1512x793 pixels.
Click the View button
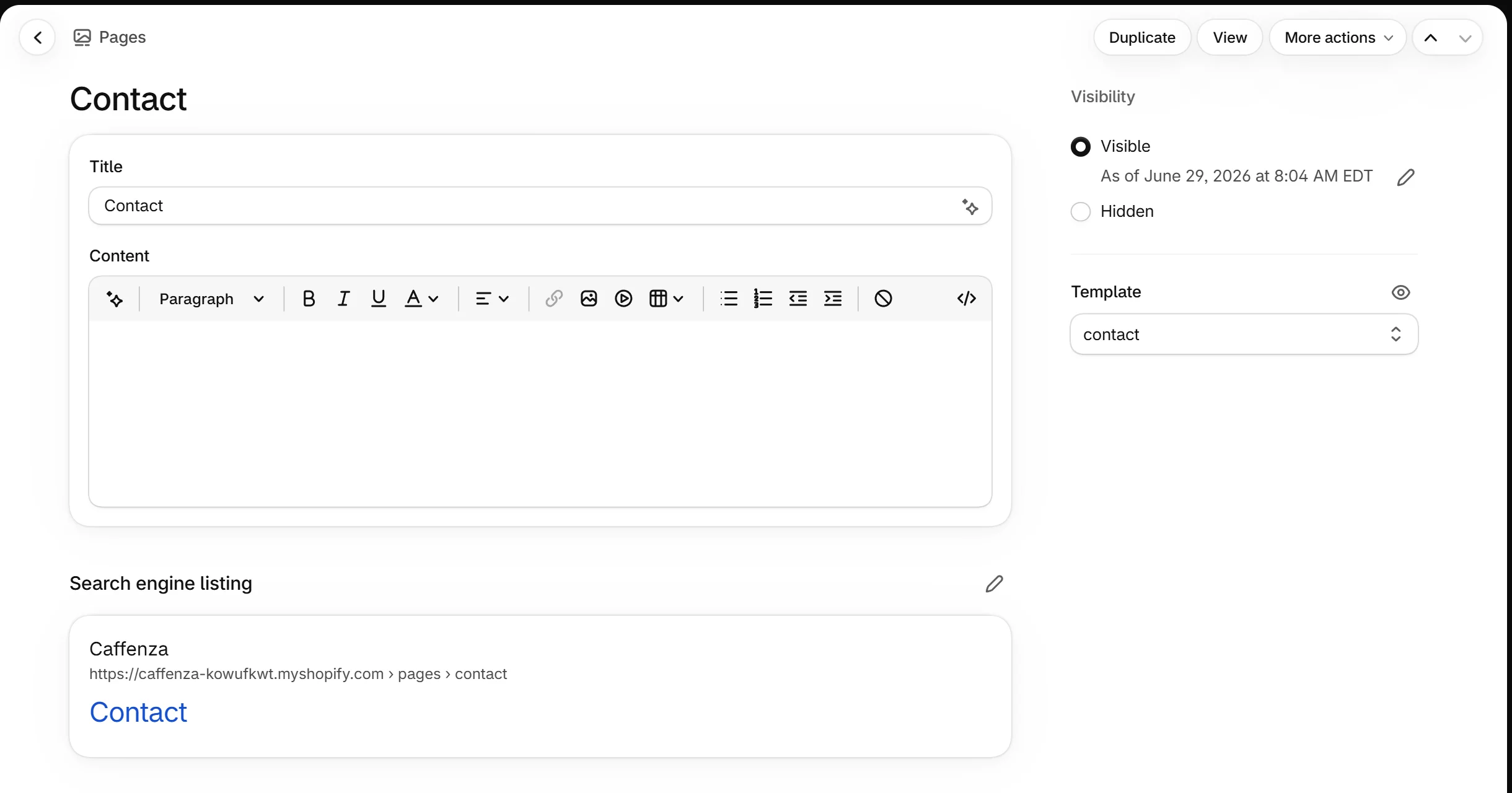pyautogui.click(x=1230, y=38)
